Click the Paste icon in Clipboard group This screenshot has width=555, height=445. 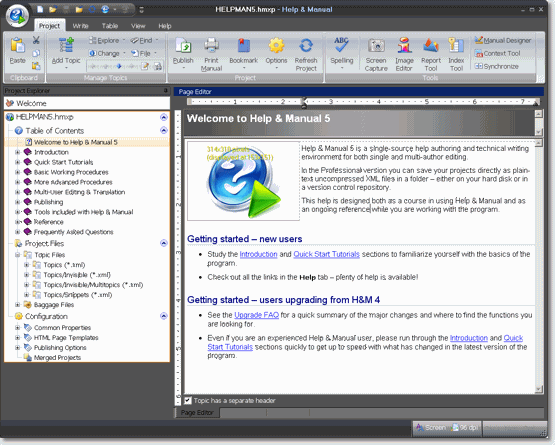(17, 45)
